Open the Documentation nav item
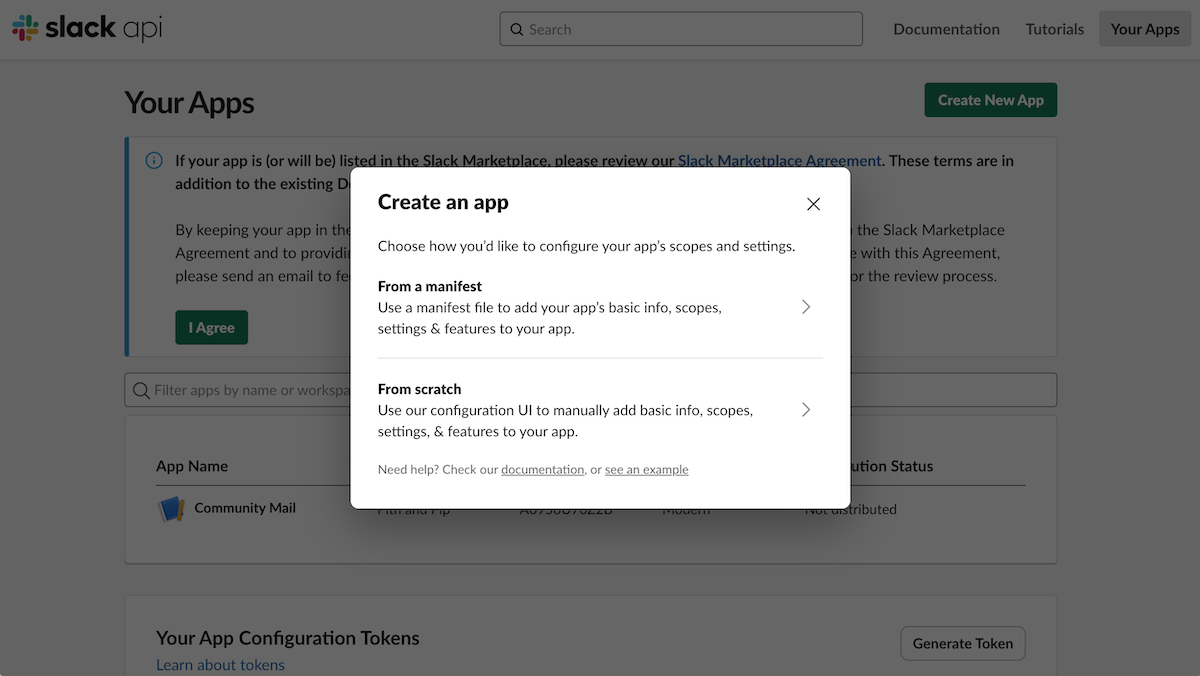Image resolution: width=1200 pixels, height=676 pixels. tap(946, 29)
